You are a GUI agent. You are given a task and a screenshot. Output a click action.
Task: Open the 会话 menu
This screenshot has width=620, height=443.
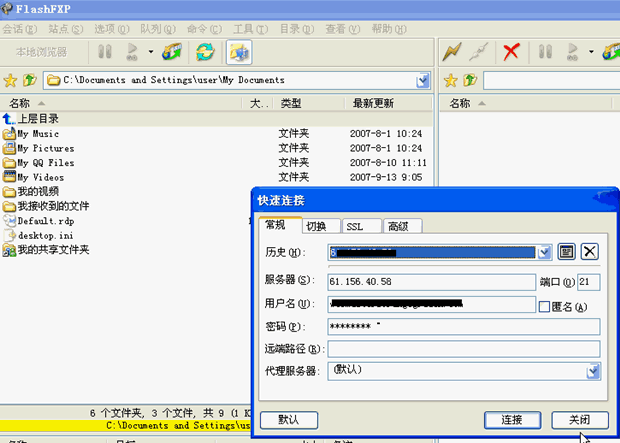[x=20, y=29]
